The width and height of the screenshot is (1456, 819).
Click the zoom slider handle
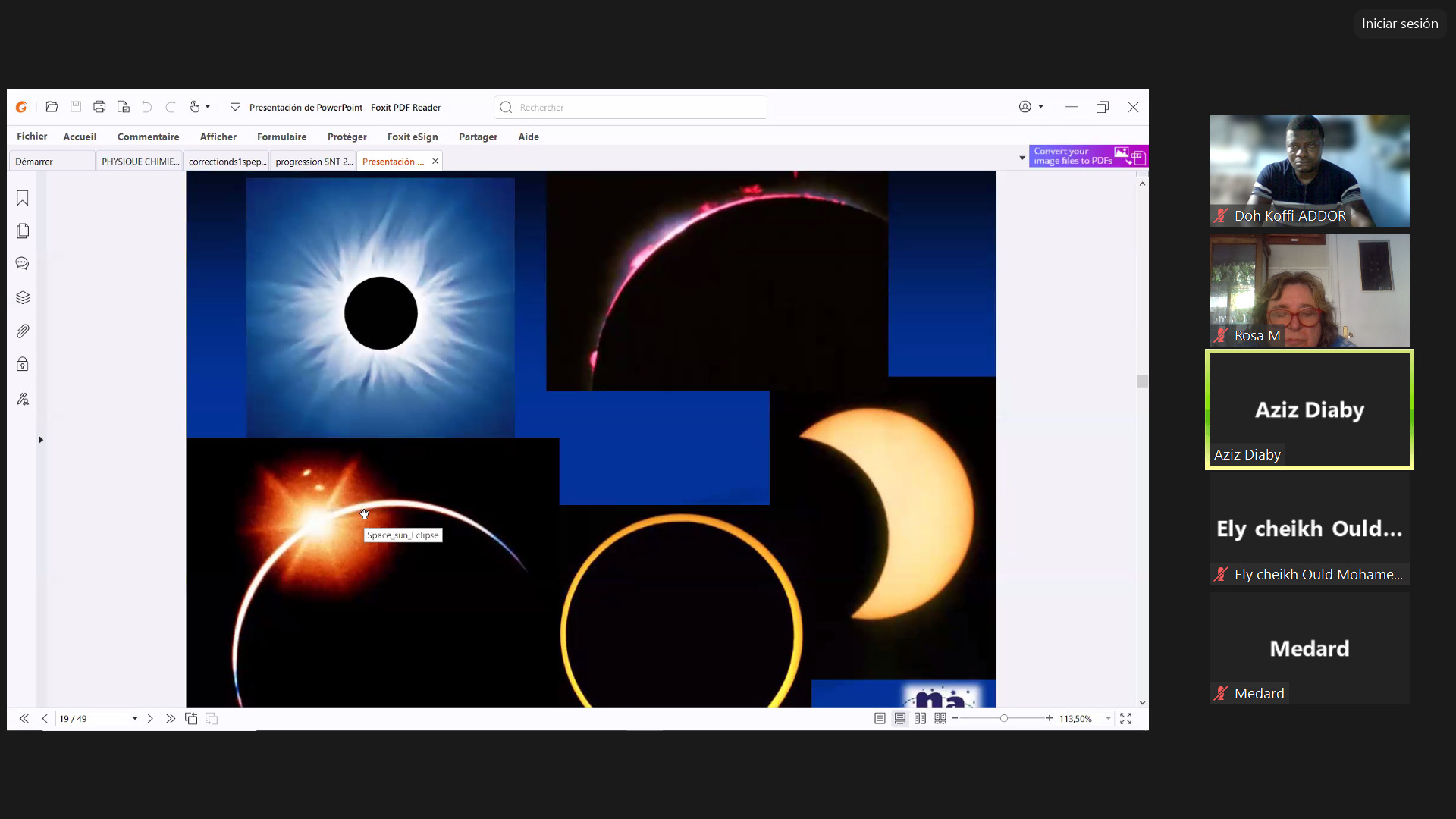coord(1004,718)
